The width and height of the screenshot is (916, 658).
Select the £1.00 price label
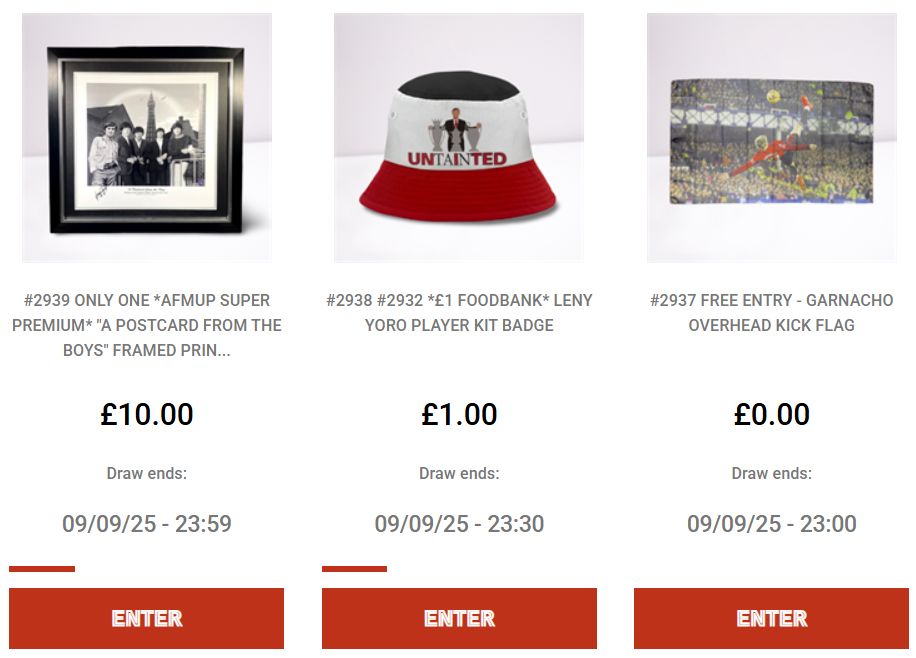click(459, 414)
